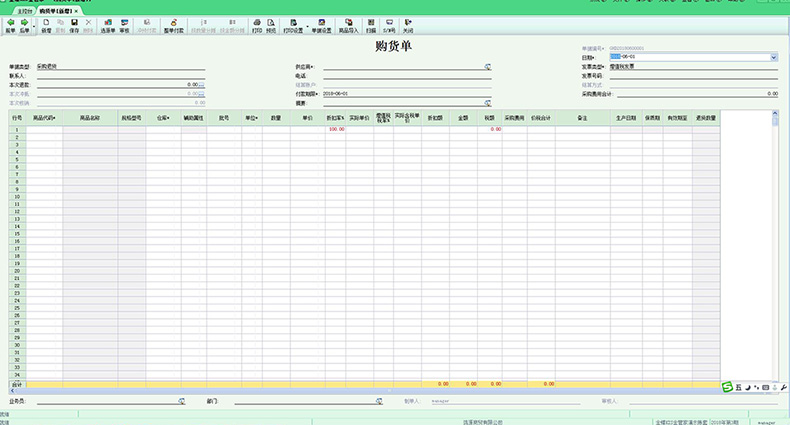This screenshot has width=790, height=425.
Task: Click the 扫描 scan icon
Action: pos(371,24)
